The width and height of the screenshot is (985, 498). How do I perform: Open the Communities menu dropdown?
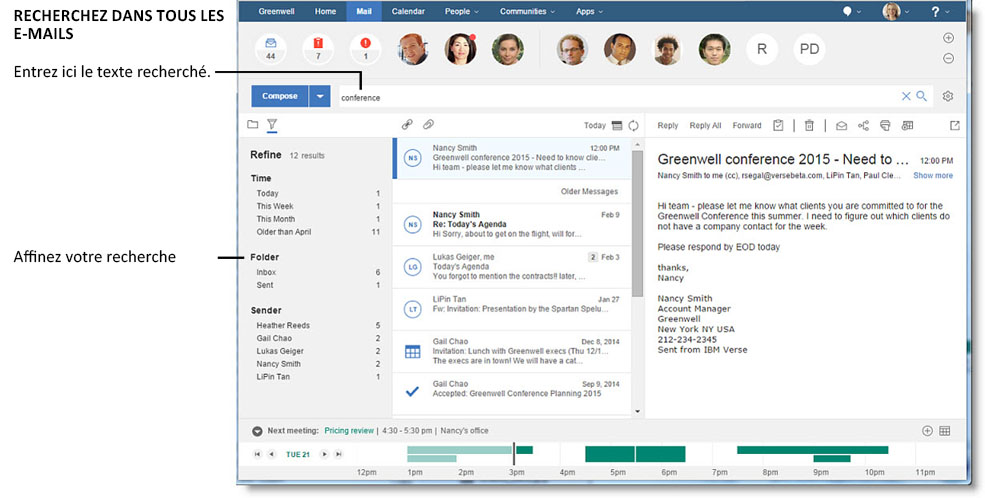[528, 11]
